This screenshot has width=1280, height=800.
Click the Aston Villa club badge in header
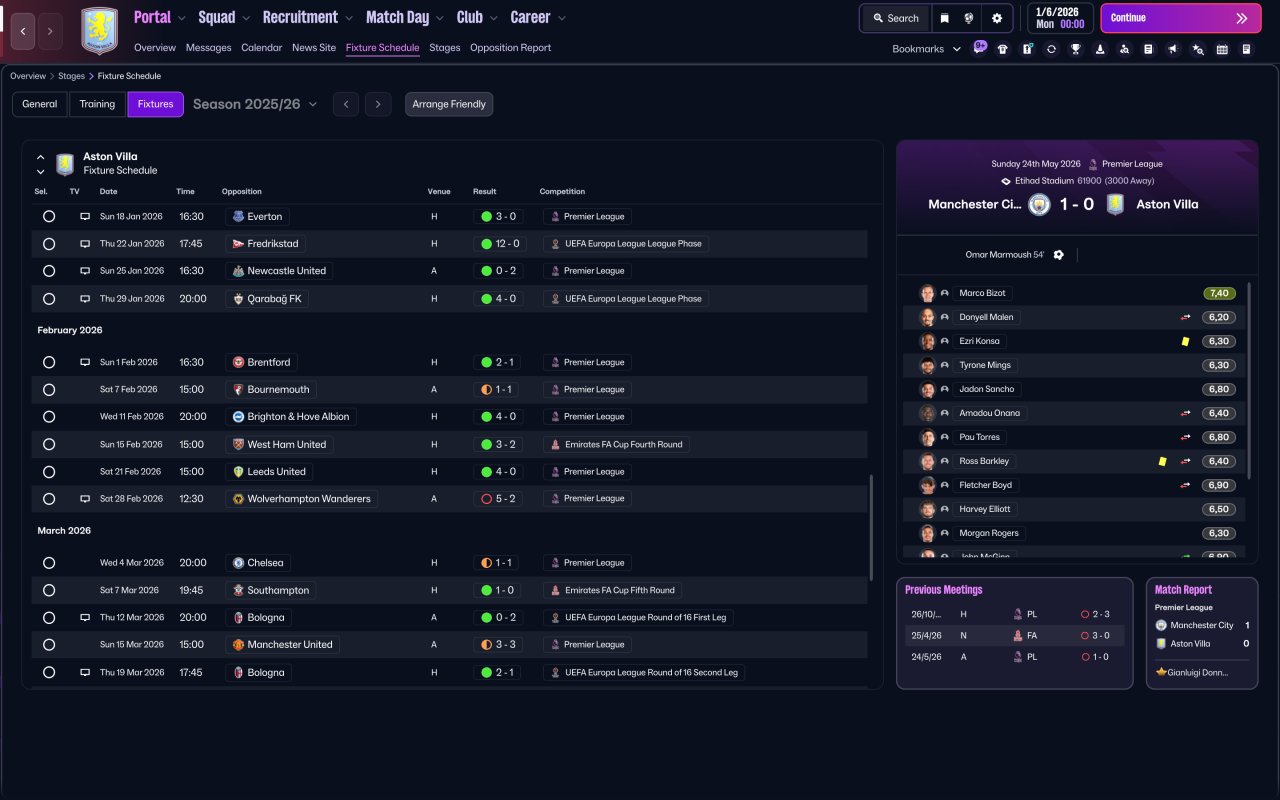[99, 31]
